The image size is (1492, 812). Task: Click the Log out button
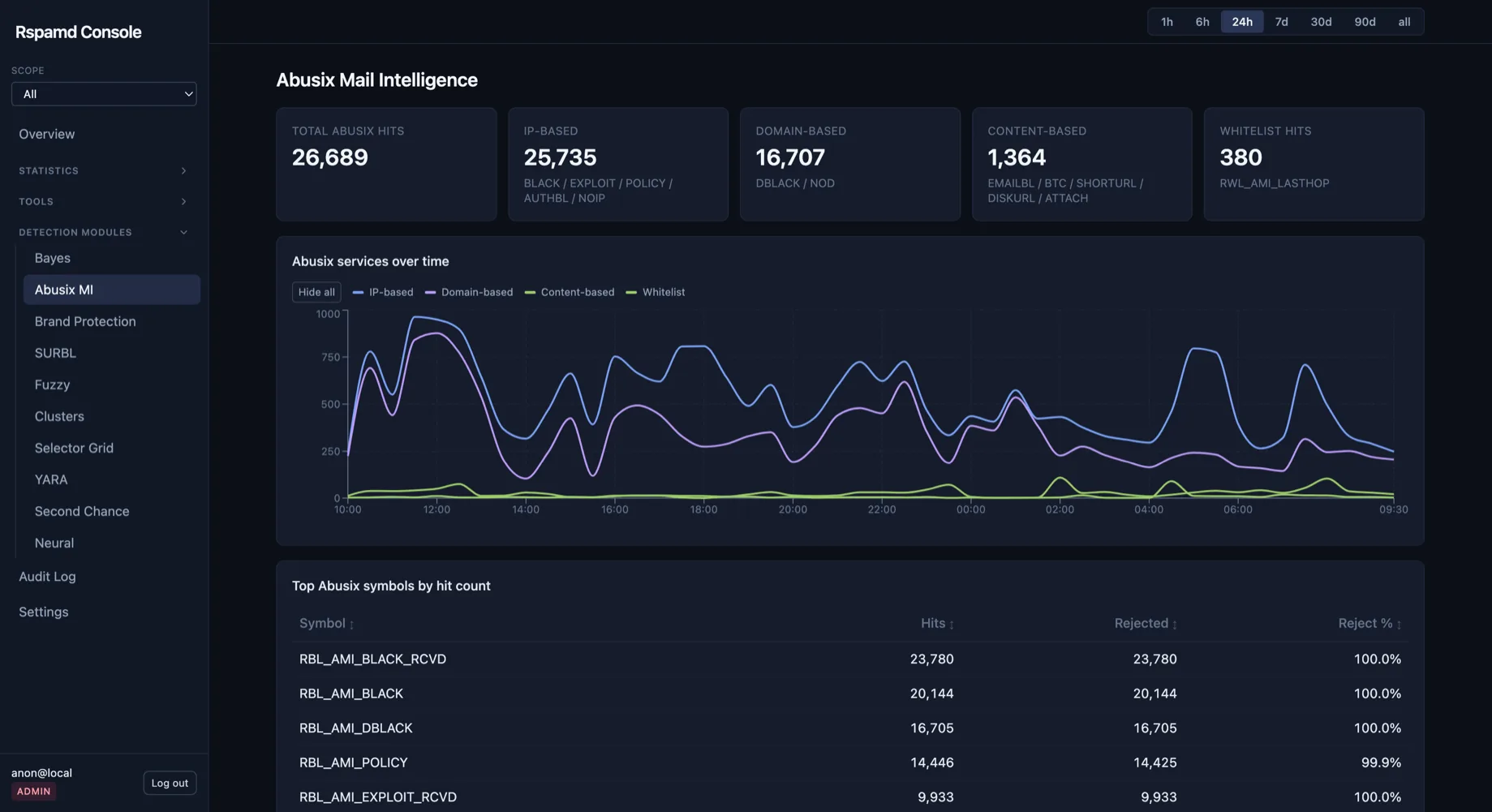point(170,783)
